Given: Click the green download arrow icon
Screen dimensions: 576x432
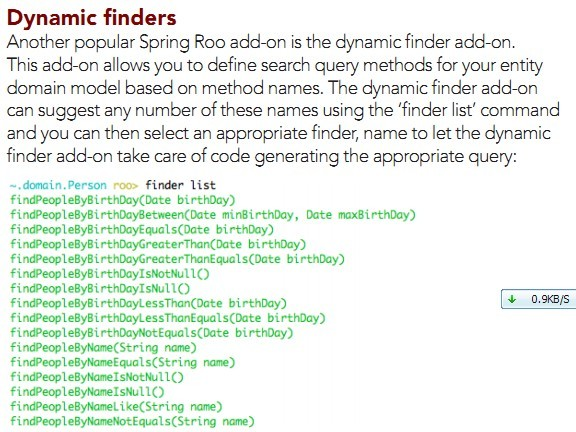Looking at the screenshot, I should 512,299.
